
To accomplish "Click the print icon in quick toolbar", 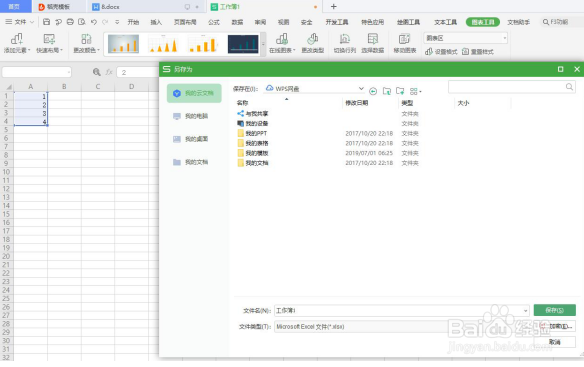I will coord(70,22).
